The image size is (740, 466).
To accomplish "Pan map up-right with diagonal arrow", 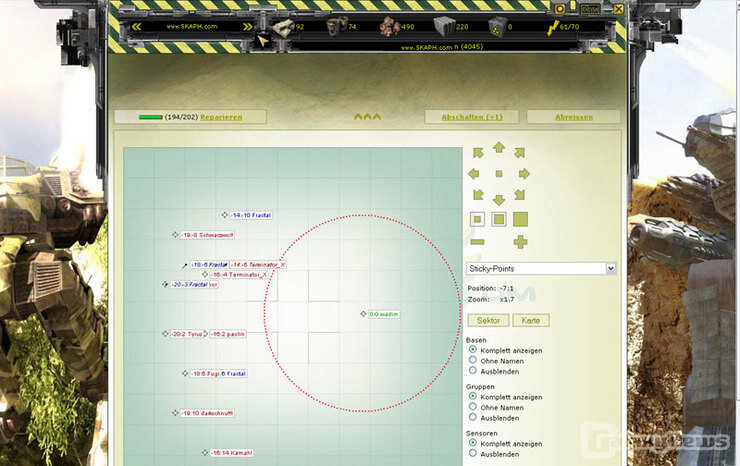I will point(520,153).
